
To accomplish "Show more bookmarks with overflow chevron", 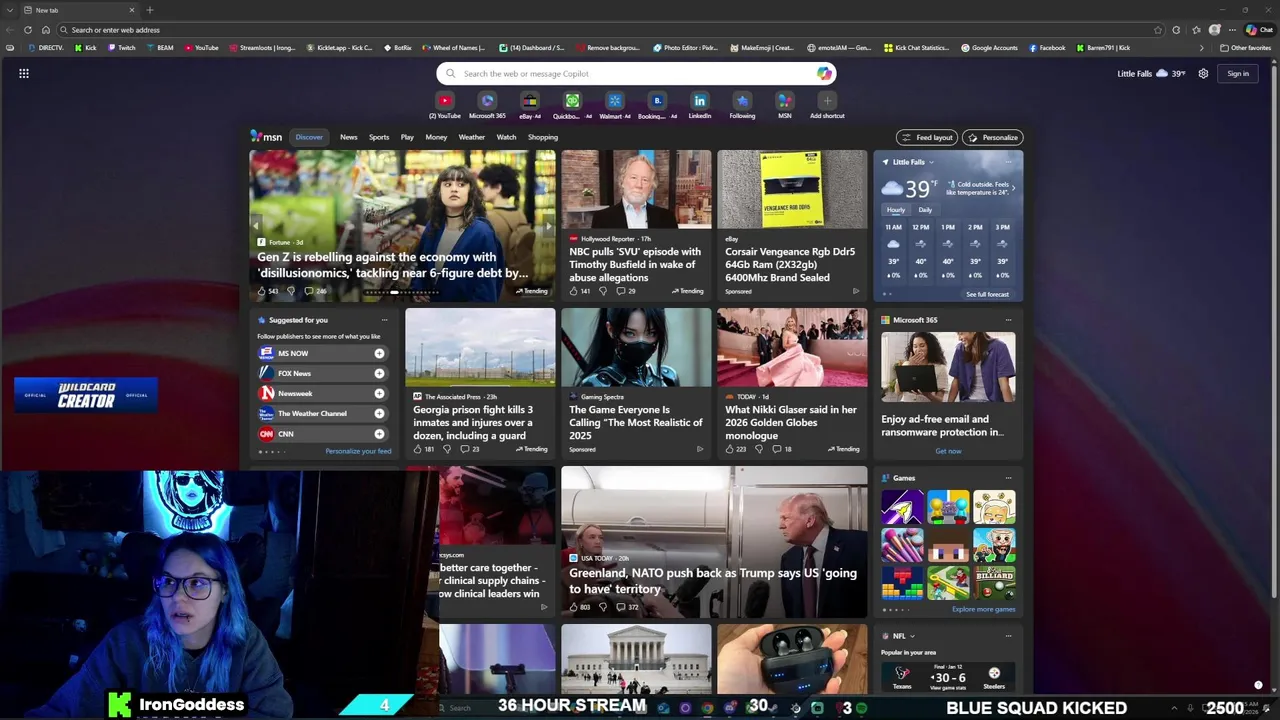I will coord(1202,48).
